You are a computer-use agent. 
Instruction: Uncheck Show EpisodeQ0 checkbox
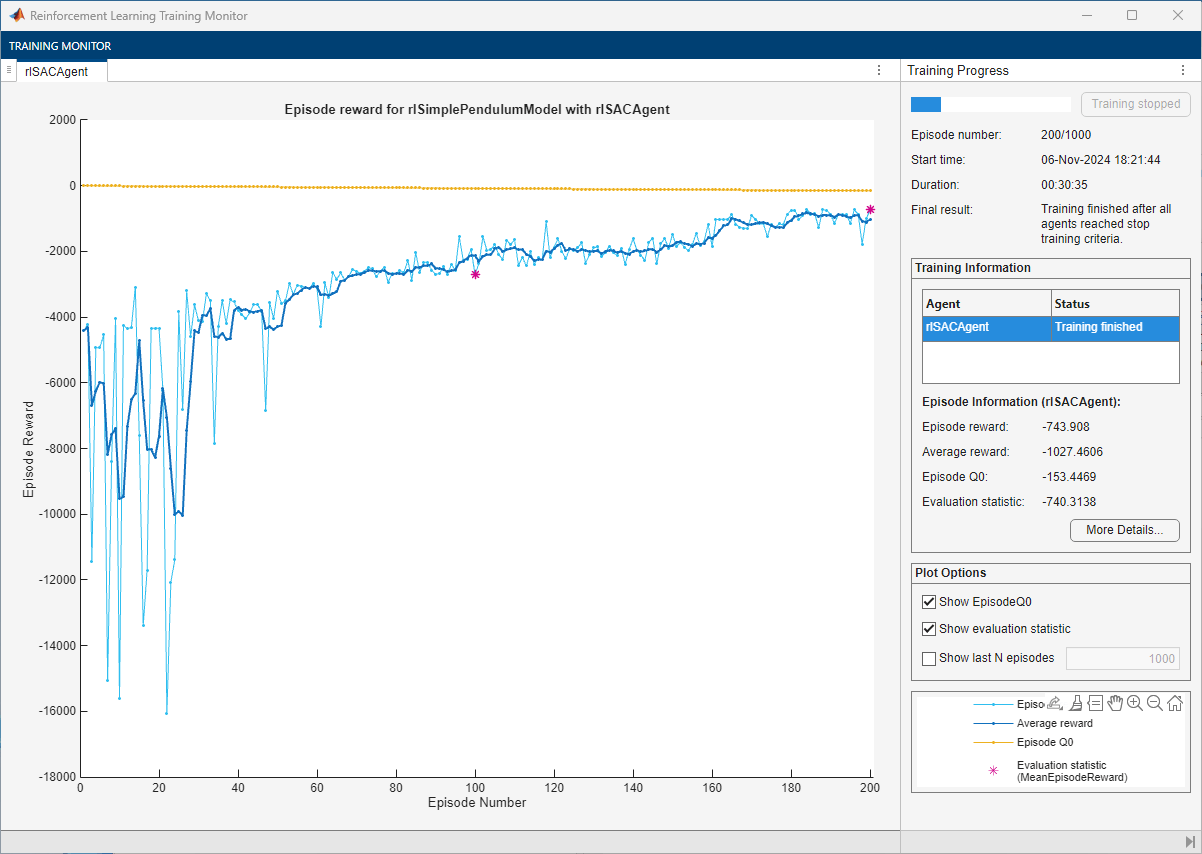[x=929, y=602]
